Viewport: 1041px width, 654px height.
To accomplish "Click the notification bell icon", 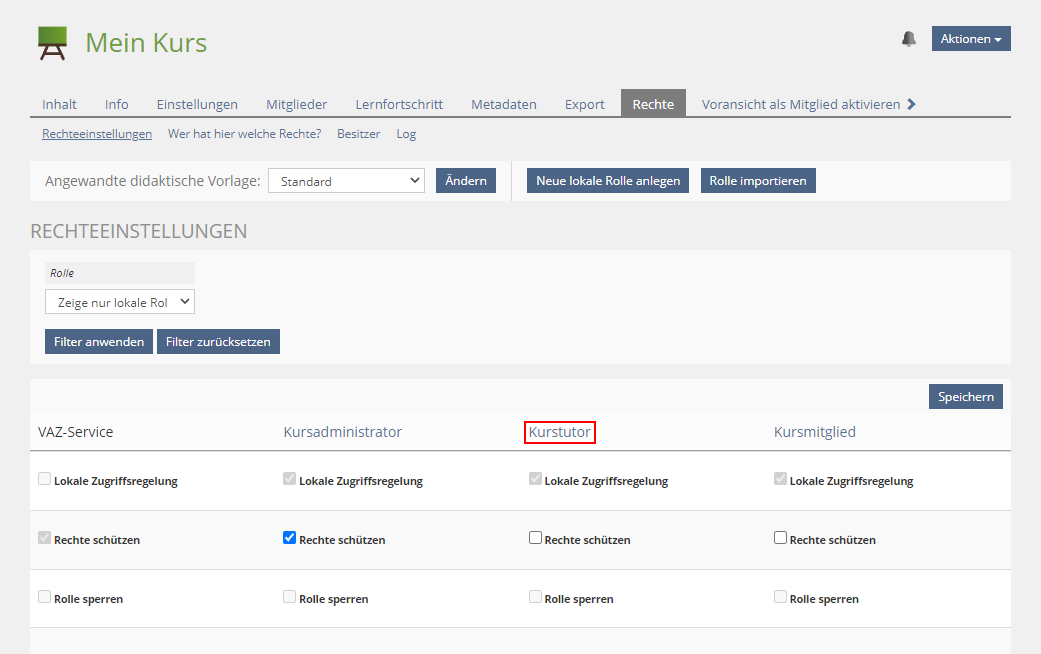I will click(x=908, y=39).
